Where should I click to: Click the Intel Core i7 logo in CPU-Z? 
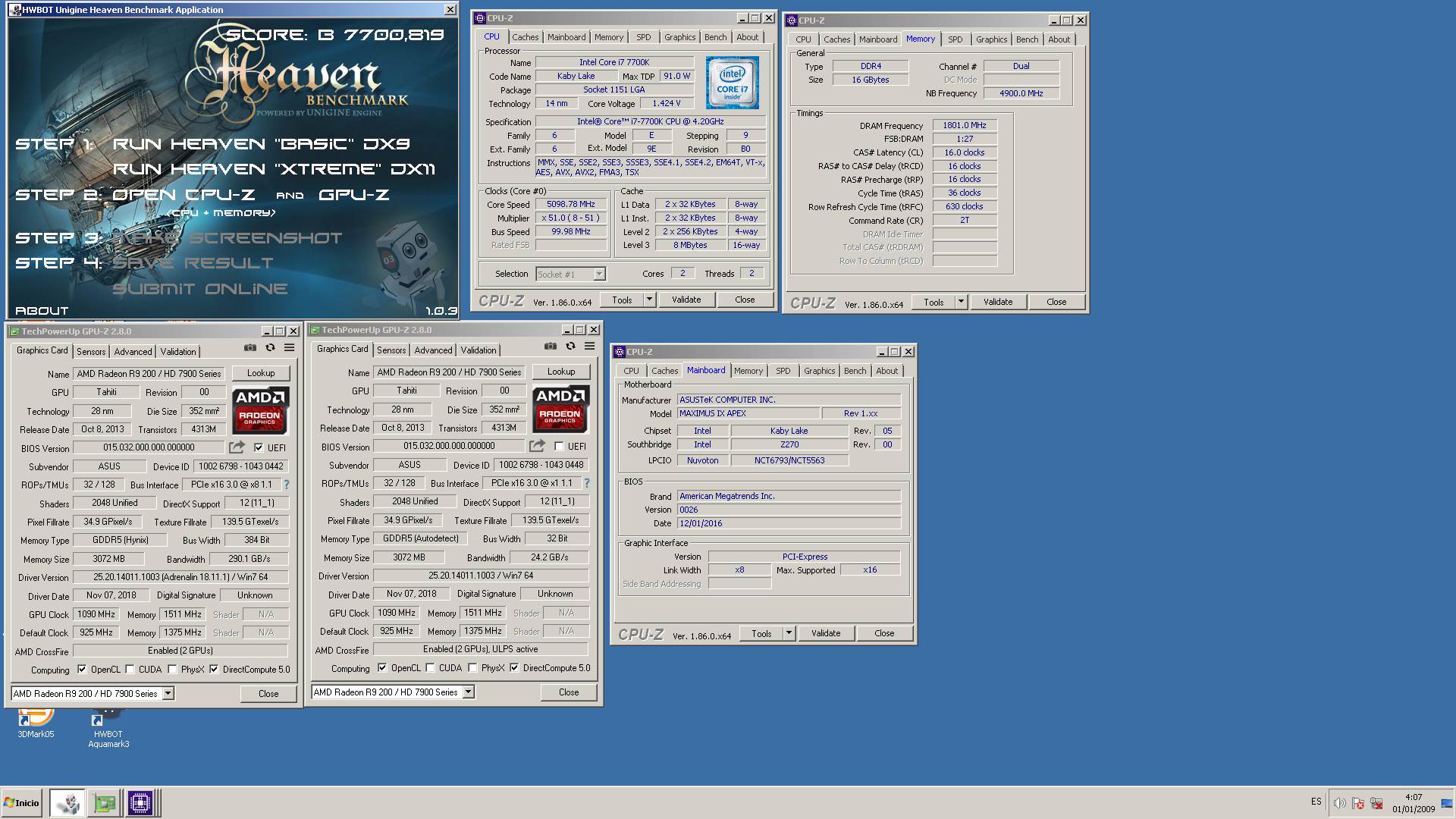click(733, 83)
